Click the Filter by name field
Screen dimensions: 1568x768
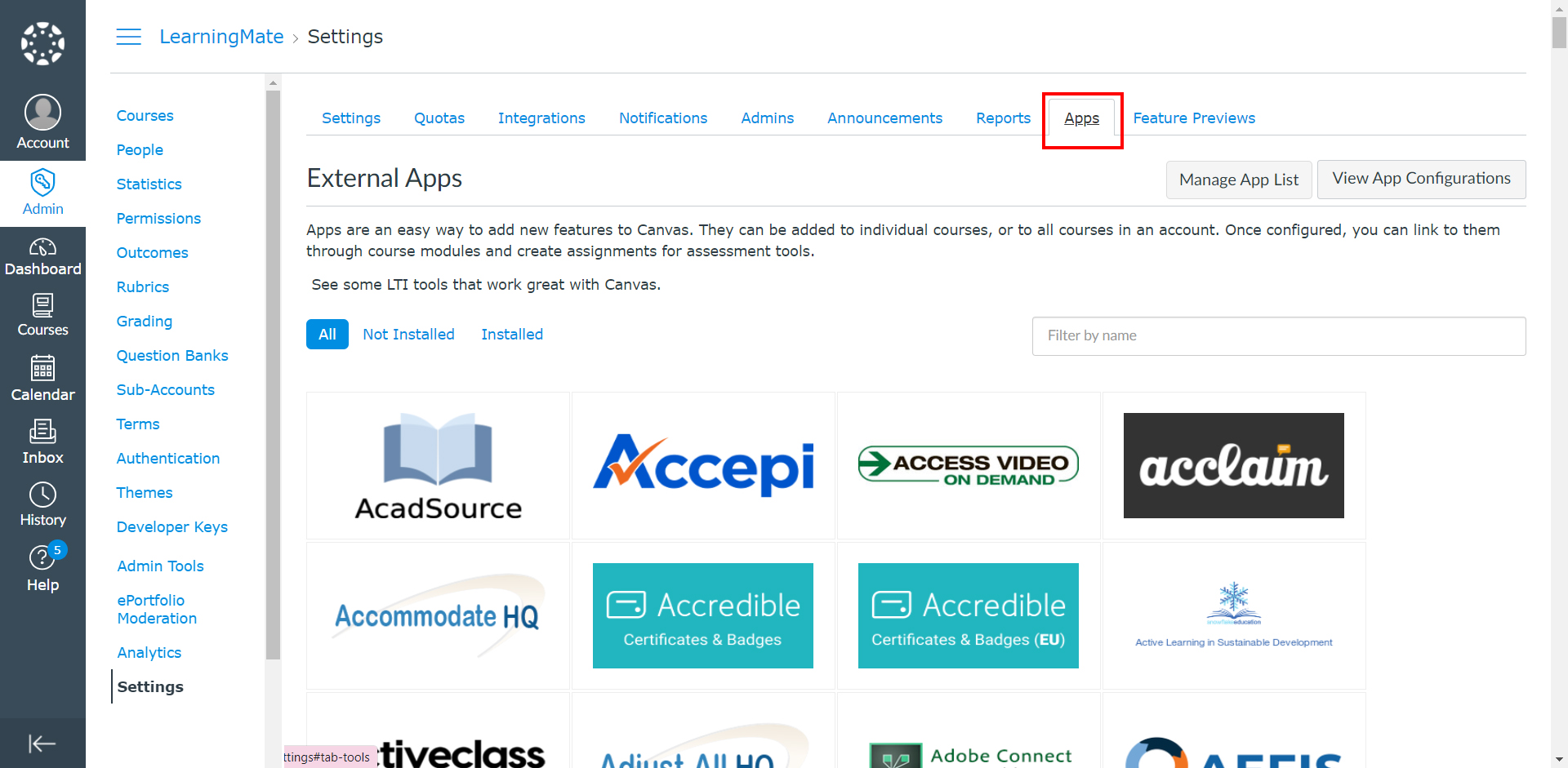tap(1279, 336)
